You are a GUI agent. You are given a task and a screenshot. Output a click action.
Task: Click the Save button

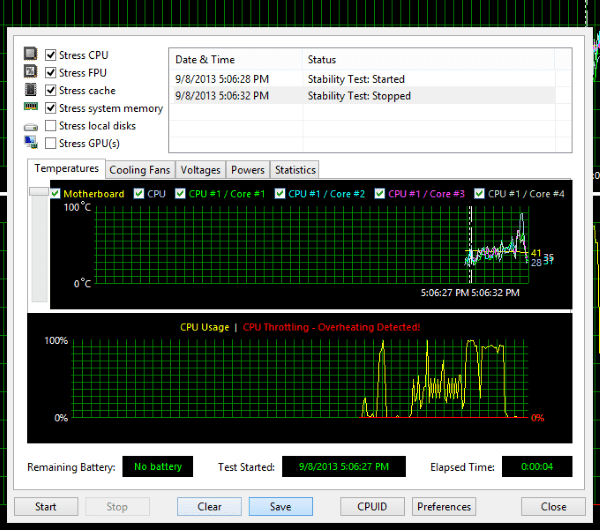point(280,507)
